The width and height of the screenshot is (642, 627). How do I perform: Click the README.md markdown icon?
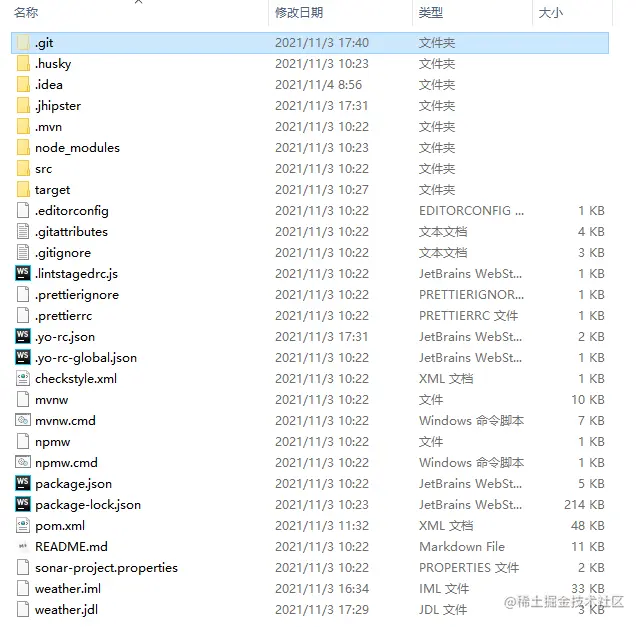[x=23, y=546]
